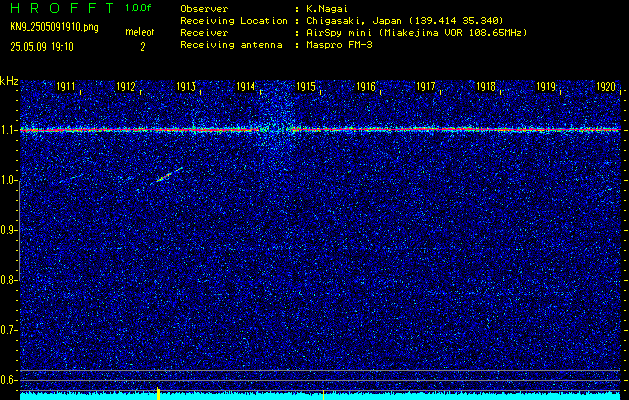Click the 0.9 frequency axis label
The image size is (629, 400).
pyautogui.click(x=8, y=230)
